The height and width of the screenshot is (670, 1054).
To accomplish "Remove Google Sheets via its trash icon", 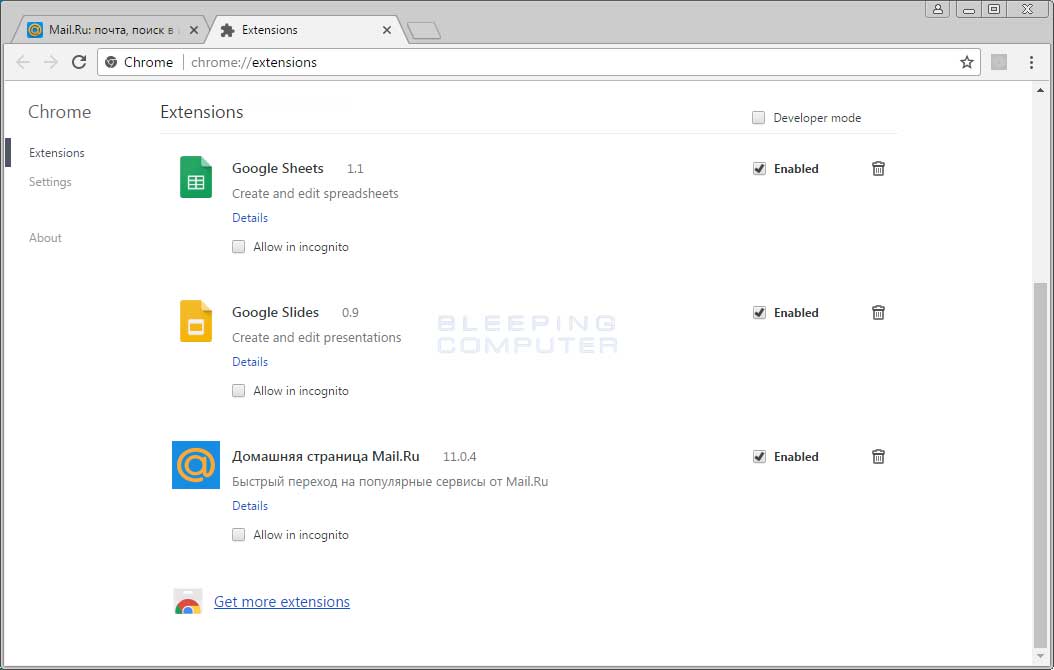I will point(878,168).
